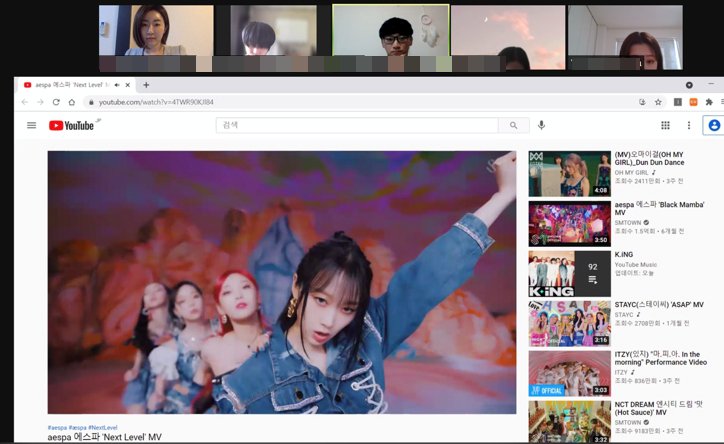Open the K.ING playlist title
This screenshot has height=444, width=724.
[x=624, y=254]
